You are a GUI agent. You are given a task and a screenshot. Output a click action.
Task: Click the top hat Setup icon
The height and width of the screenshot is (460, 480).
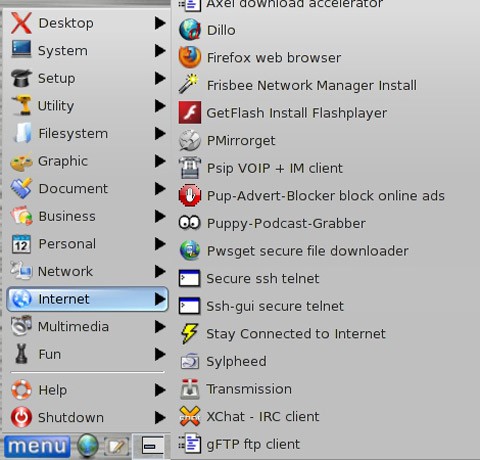click(21, 78)
